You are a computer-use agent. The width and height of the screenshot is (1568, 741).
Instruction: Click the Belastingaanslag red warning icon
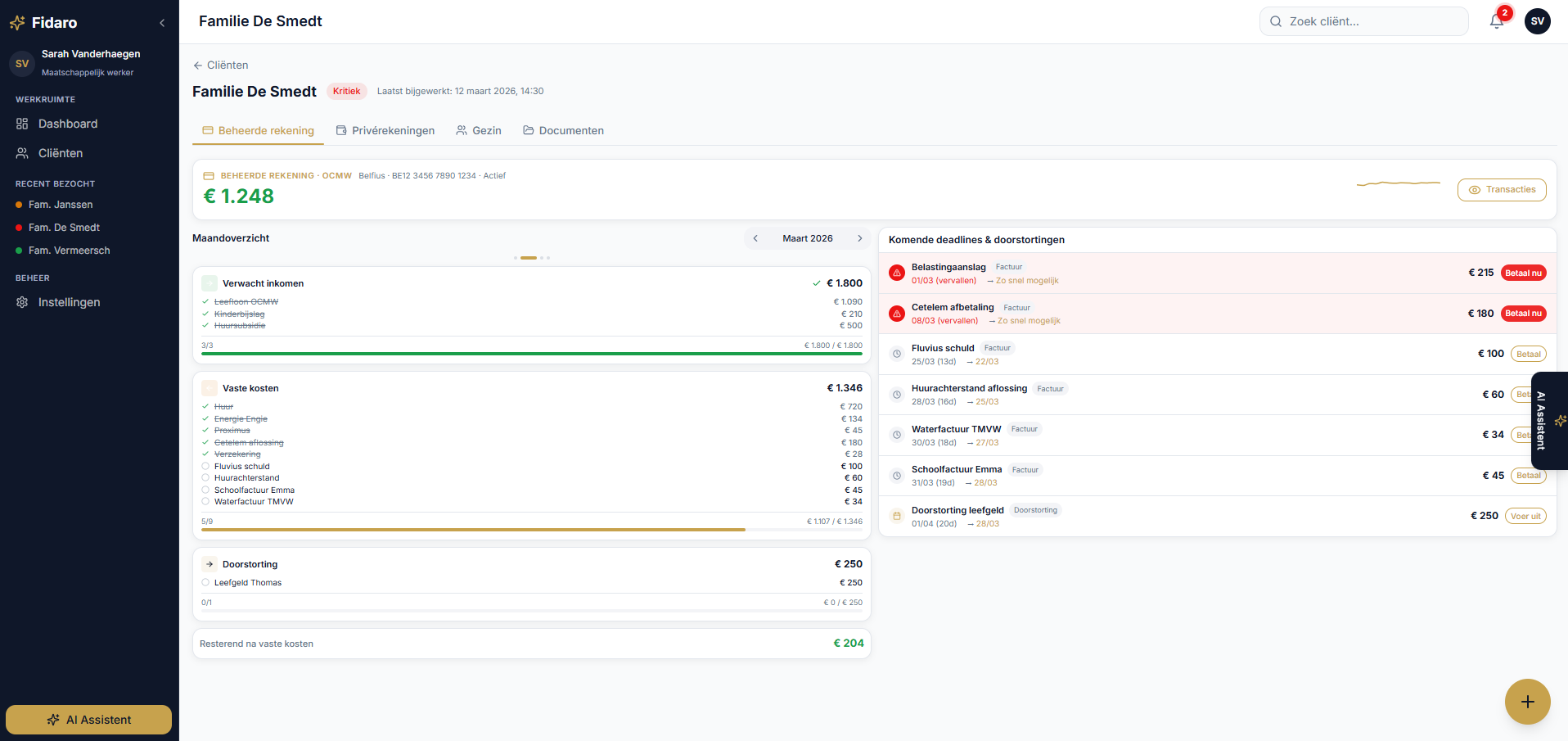897,273
